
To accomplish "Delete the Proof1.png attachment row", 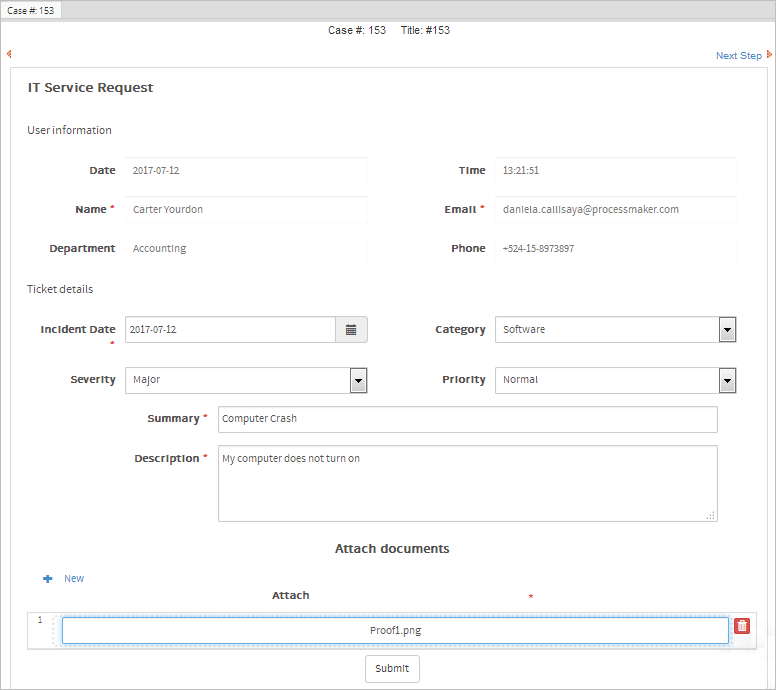I will pyautogui.click(x=742, y=626).
